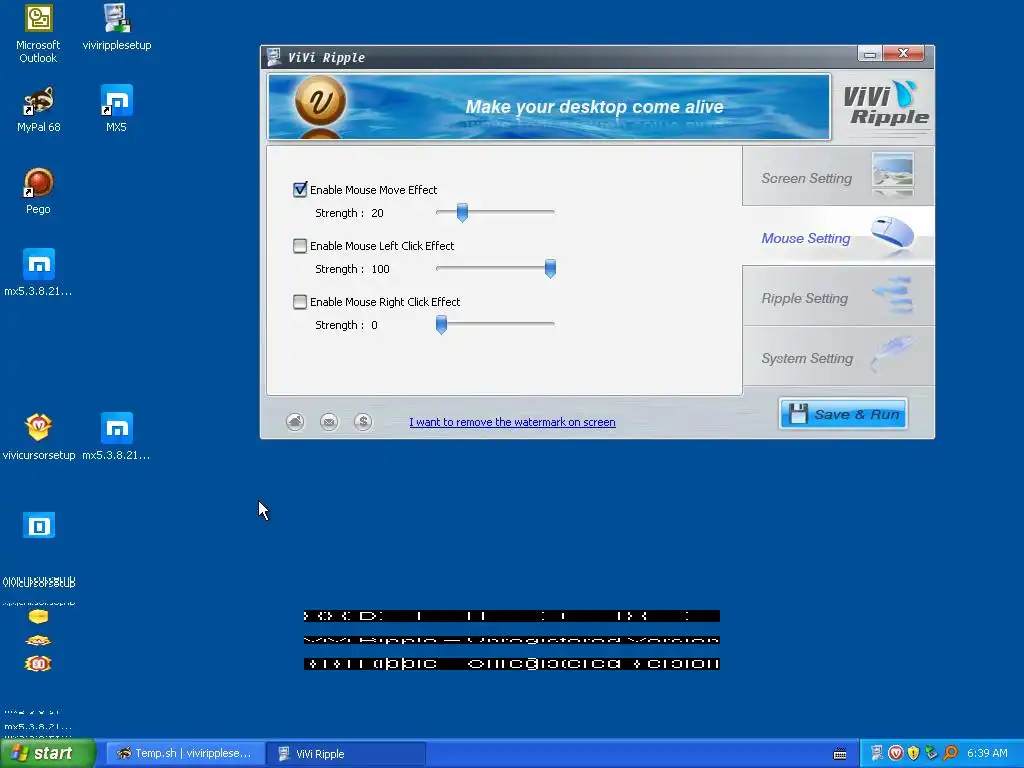The height and width of the screenshot is (768, 1024).
Task: Click the 6:39 AM taskbar clock
Action: click(x=987, y=754)
